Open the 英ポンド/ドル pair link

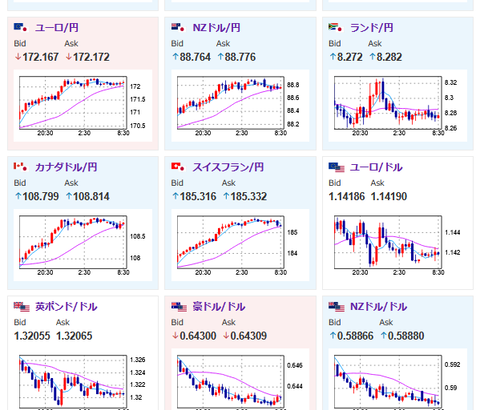66,307
